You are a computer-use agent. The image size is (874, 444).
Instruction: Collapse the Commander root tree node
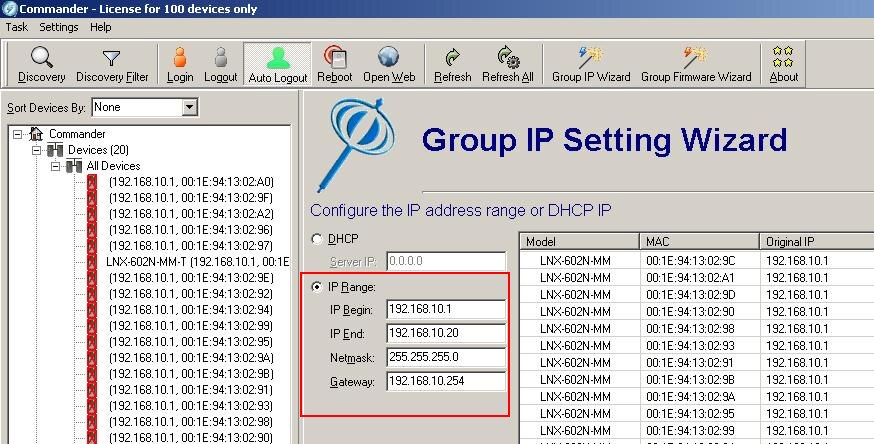tap(18, 134)
